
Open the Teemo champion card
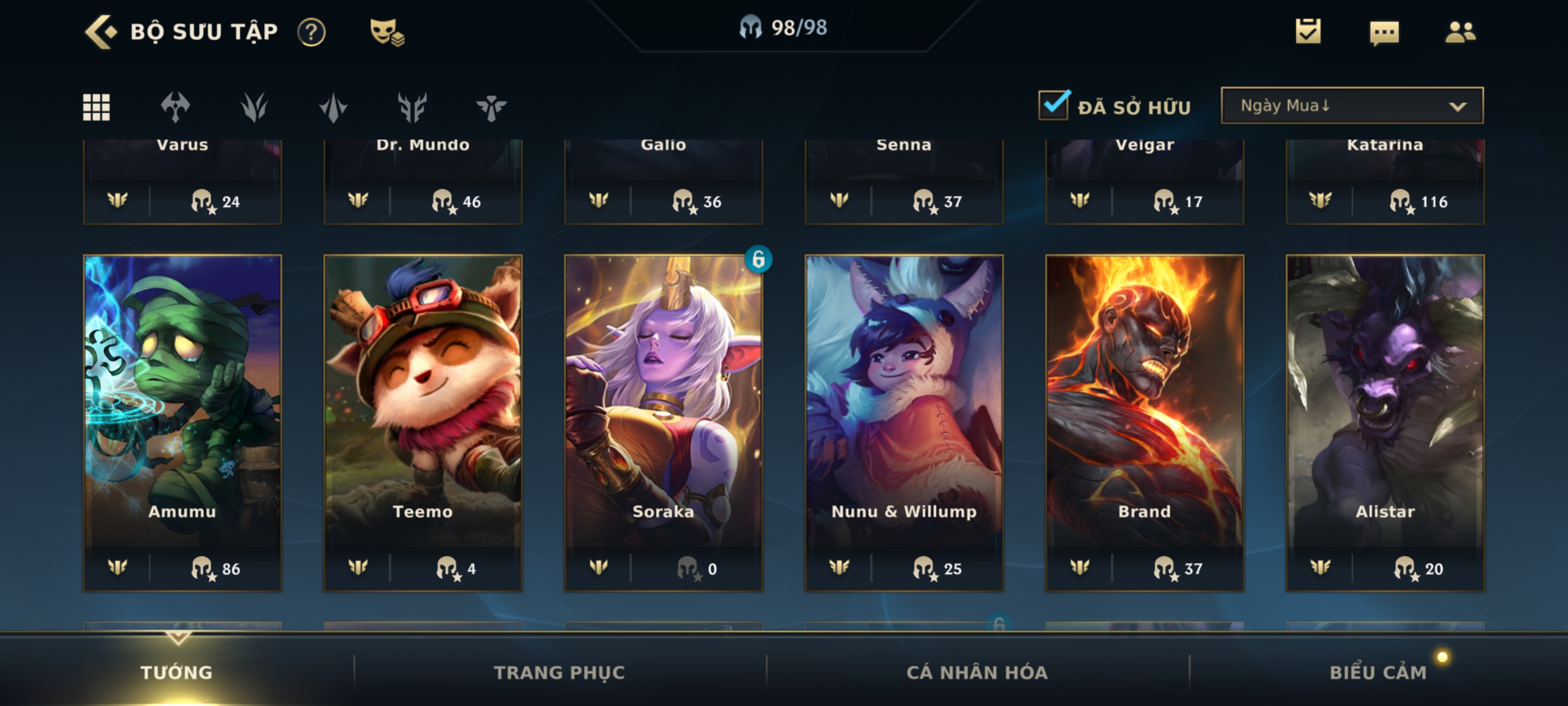pyautogui.click(x=422, y=423)
